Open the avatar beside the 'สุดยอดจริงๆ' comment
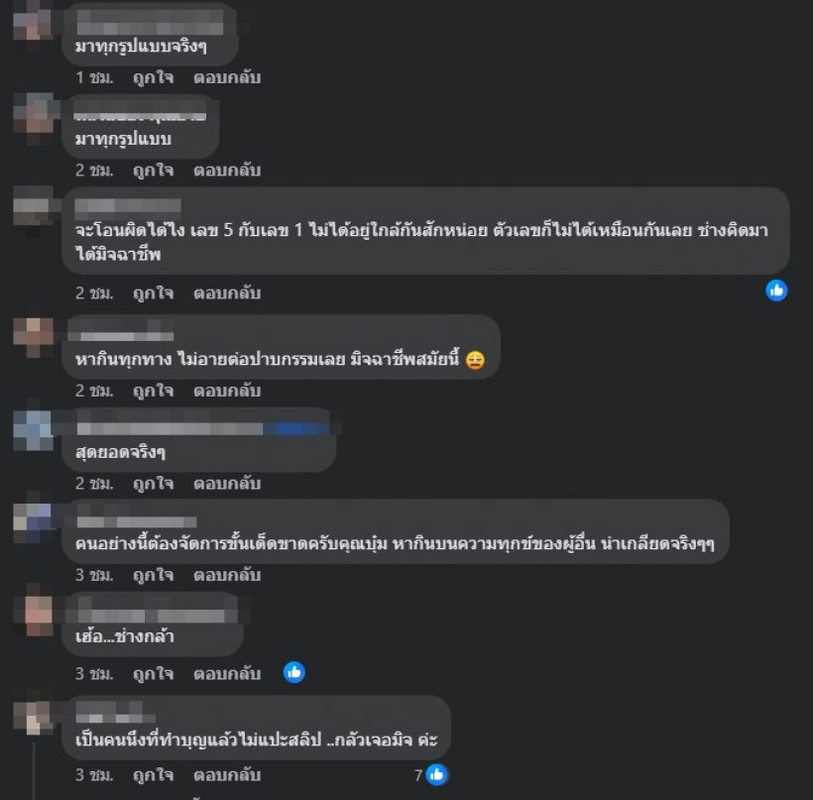 click(33, 430)
